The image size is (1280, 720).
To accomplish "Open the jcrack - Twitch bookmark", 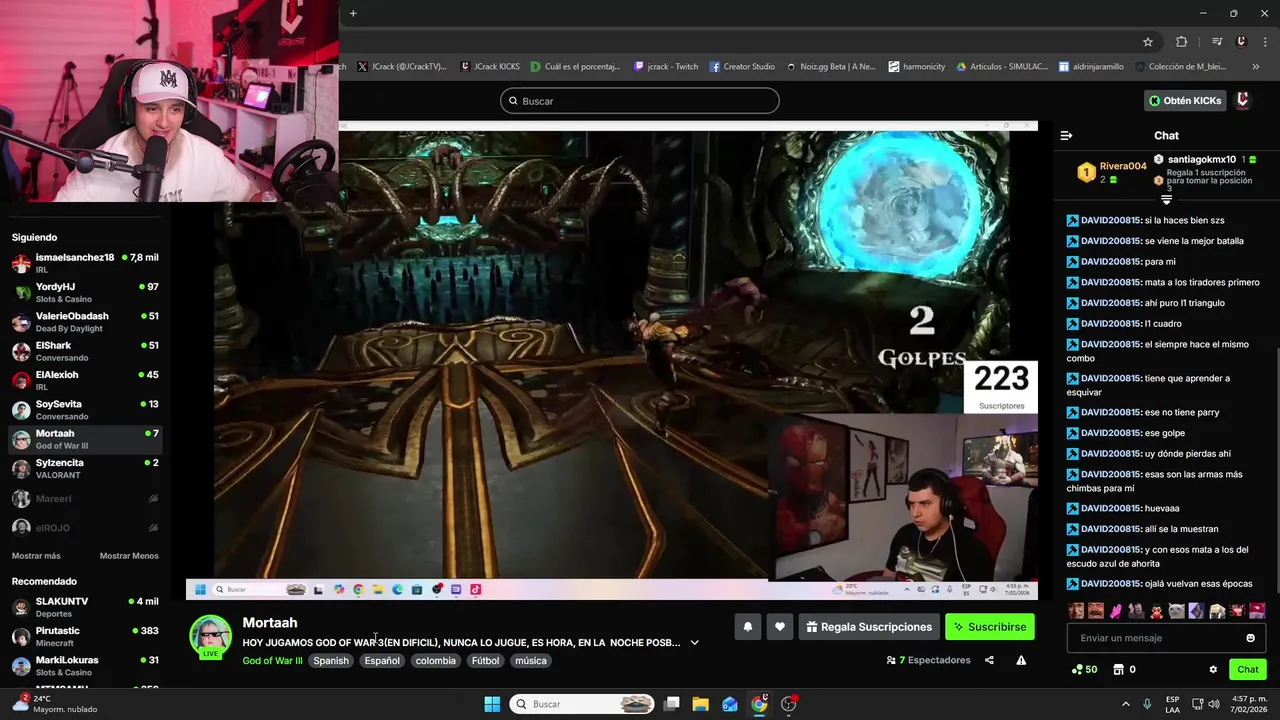I will (667, 67).
